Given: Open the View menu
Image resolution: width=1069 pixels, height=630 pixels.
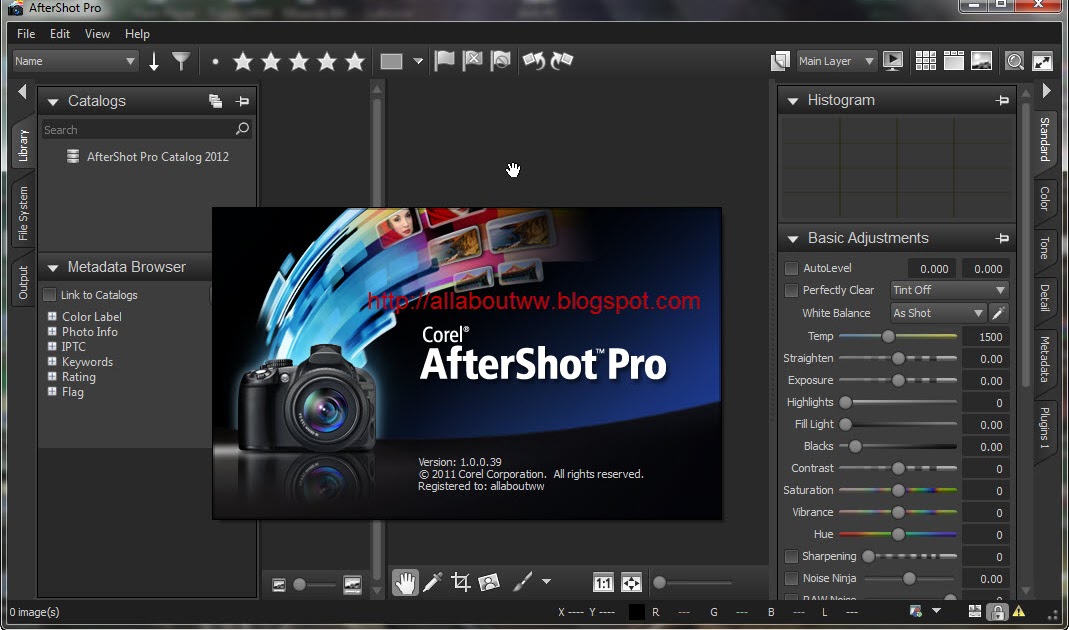Looking at the screenshot, I should click(97, 33).
